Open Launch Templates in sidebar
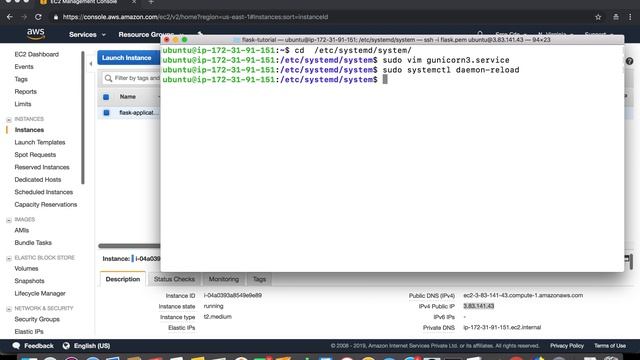The image size is (640, 360). [x=40, y=142]
